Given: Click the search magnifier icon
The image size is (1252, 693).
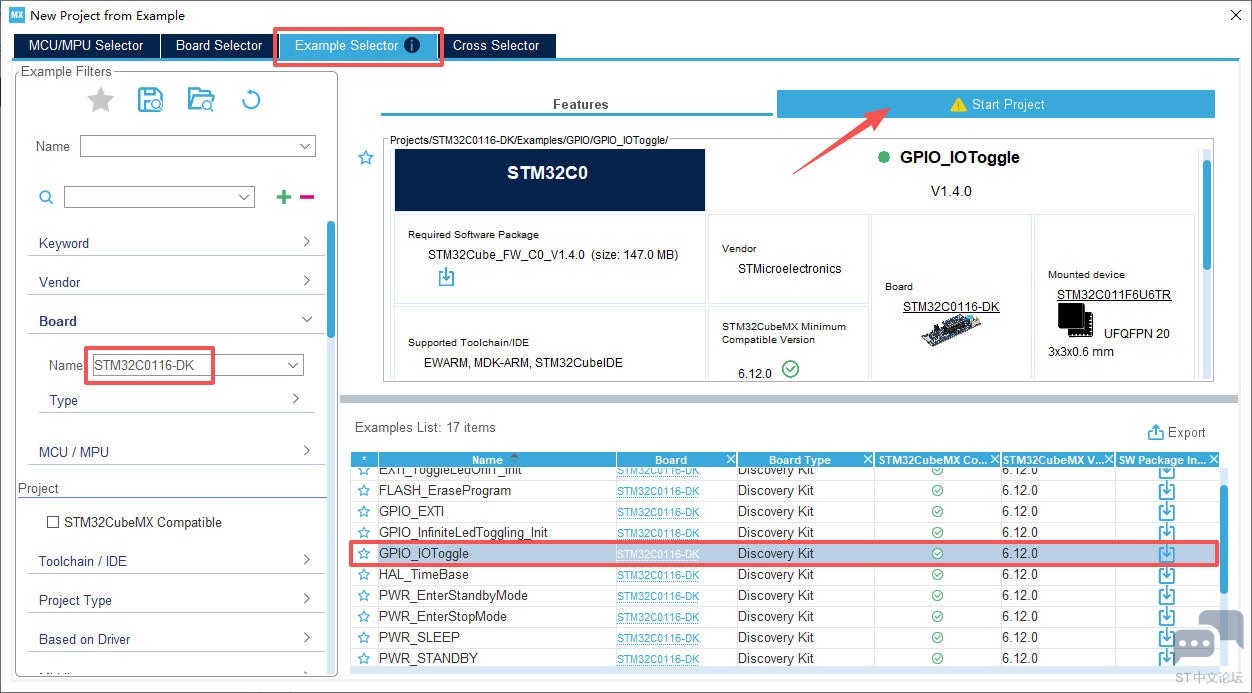Looking at the screenshot, I should pyautogui.click(x=46, y=197).
